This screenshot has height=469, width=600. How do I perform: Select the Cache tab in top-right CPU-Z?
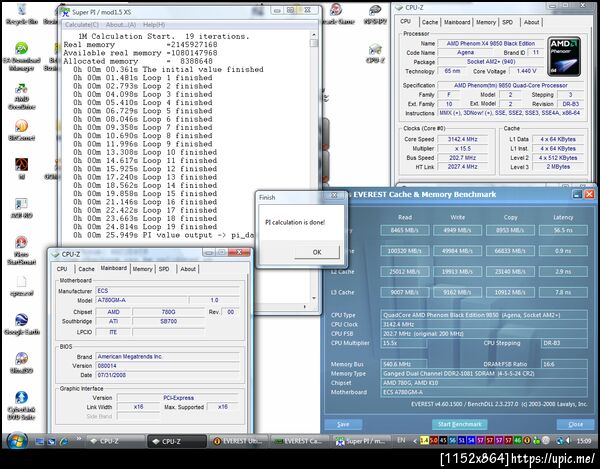[x=429, y=21]
